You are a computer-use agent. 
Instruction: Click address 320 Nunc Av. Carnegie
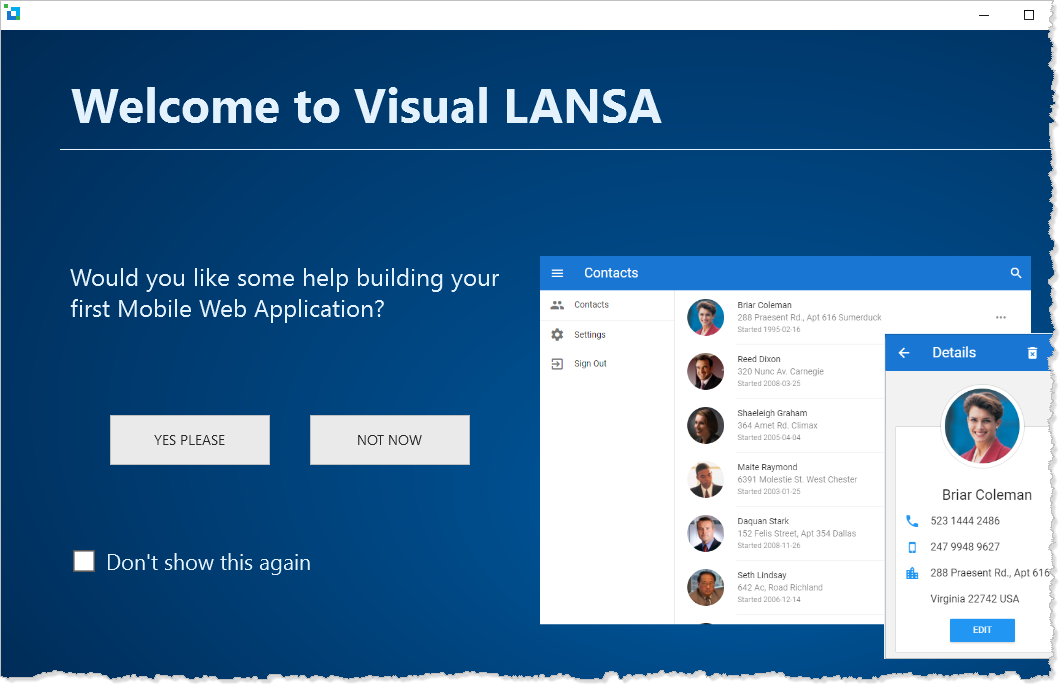click(780, 372)
